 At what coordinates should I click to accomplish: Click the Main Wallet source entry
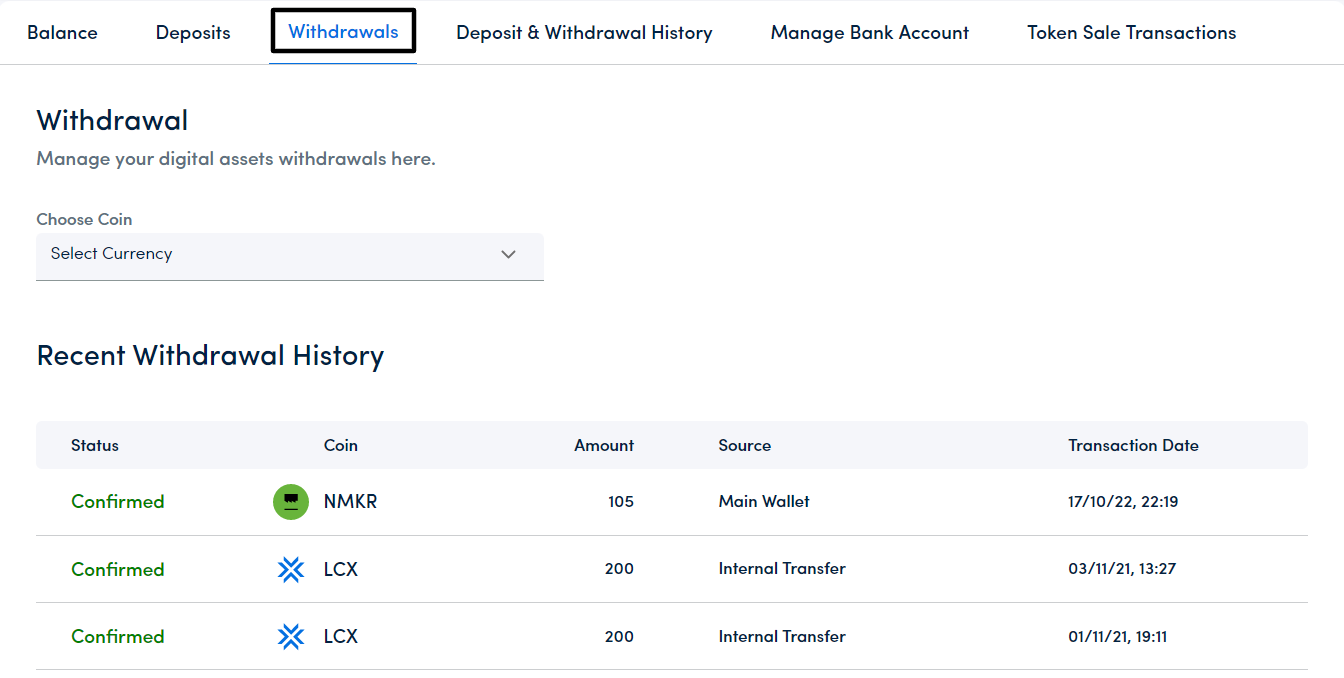pos(764,502)
